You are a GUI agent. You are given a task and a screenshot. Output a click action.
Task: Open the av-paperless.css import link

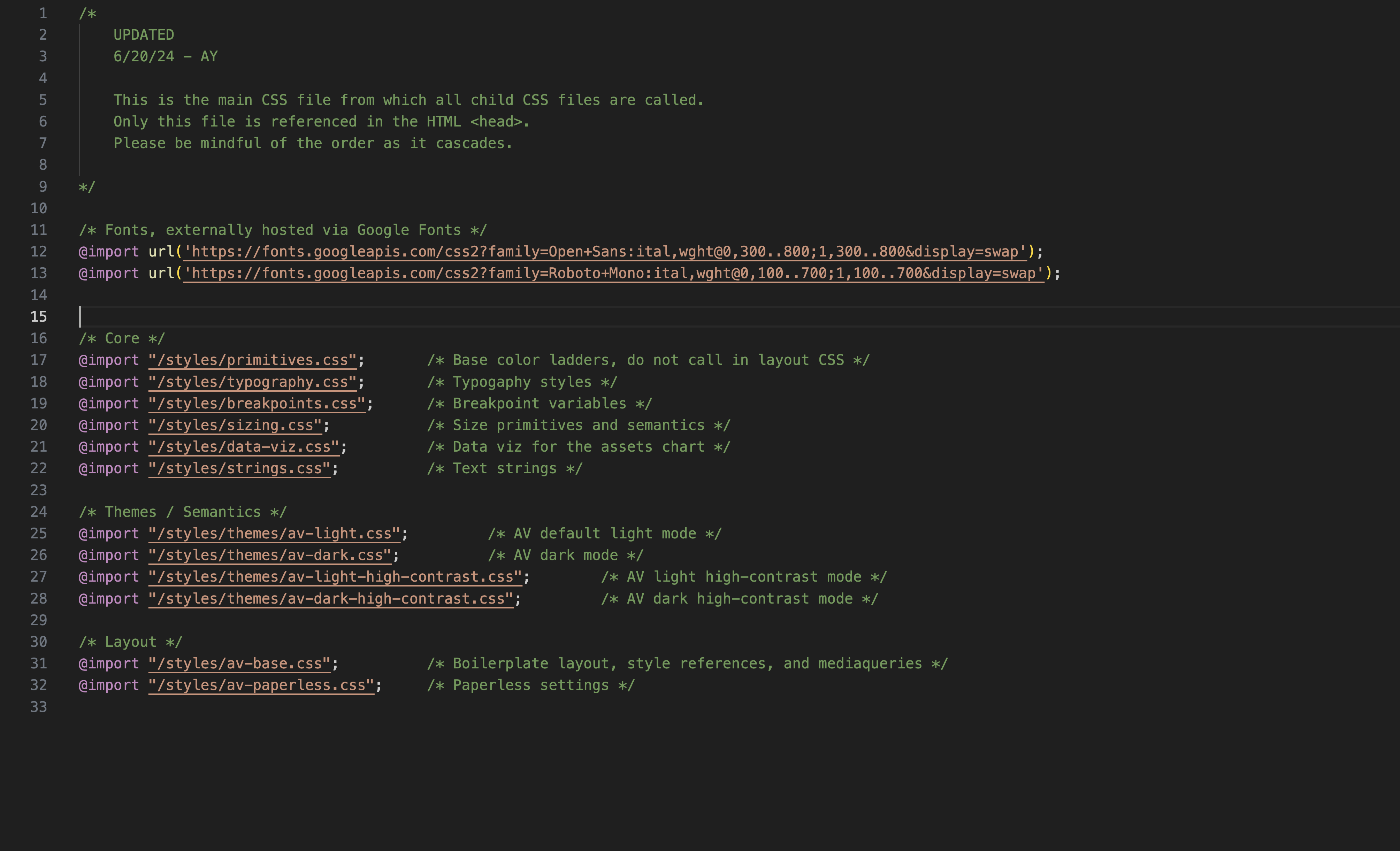tap(261, 685)
